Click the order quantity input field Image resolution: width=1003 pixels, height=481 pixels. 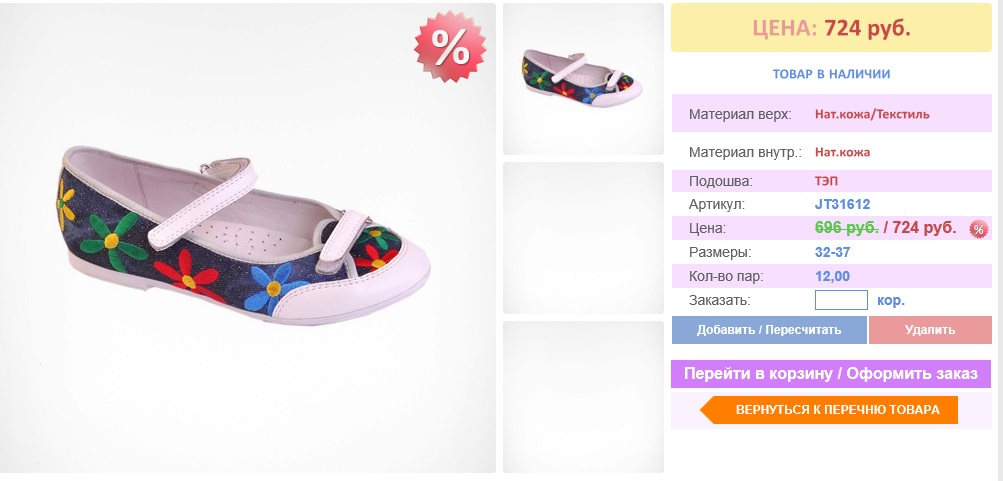coord(841,300)
